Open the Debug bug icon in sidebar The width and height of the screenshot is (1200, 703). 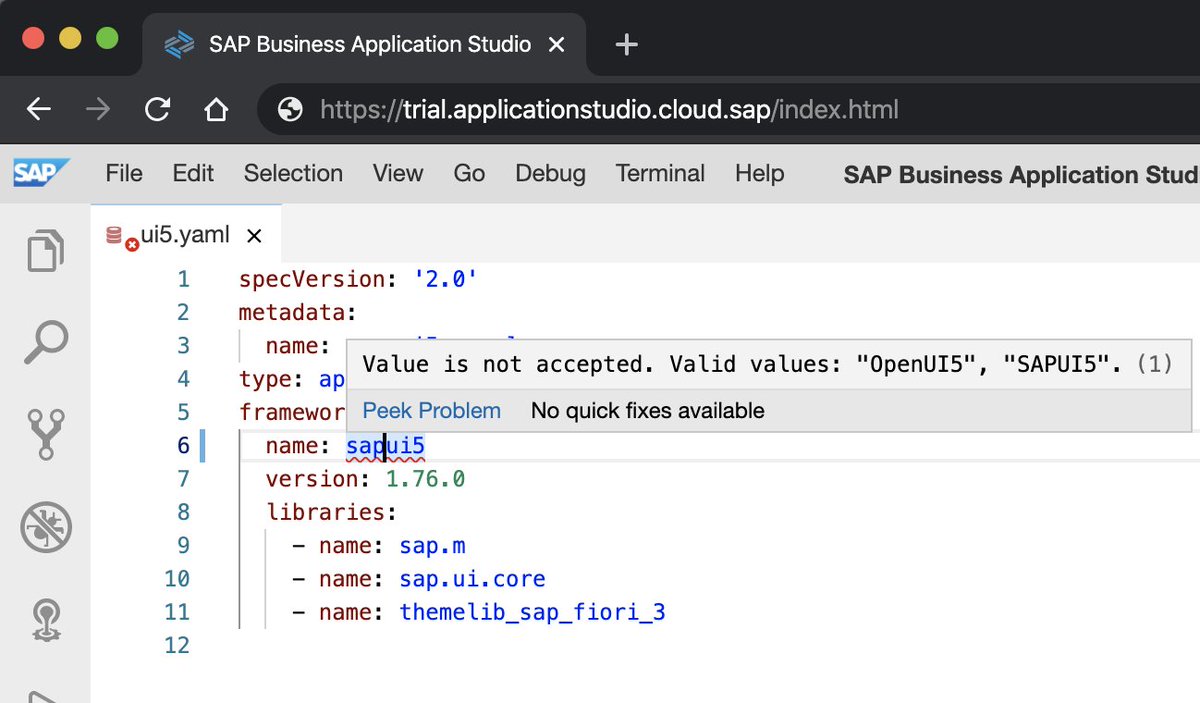[x=45, y=526]
